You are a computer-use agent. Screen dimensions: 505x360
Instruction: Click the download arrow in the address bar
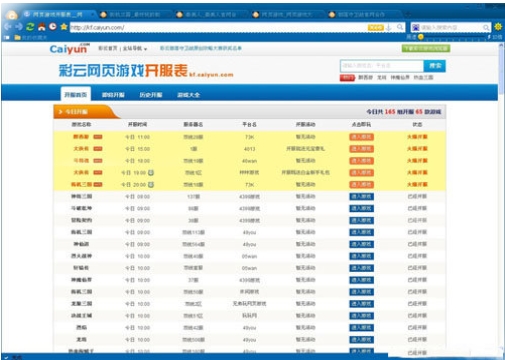coord(389,27)
